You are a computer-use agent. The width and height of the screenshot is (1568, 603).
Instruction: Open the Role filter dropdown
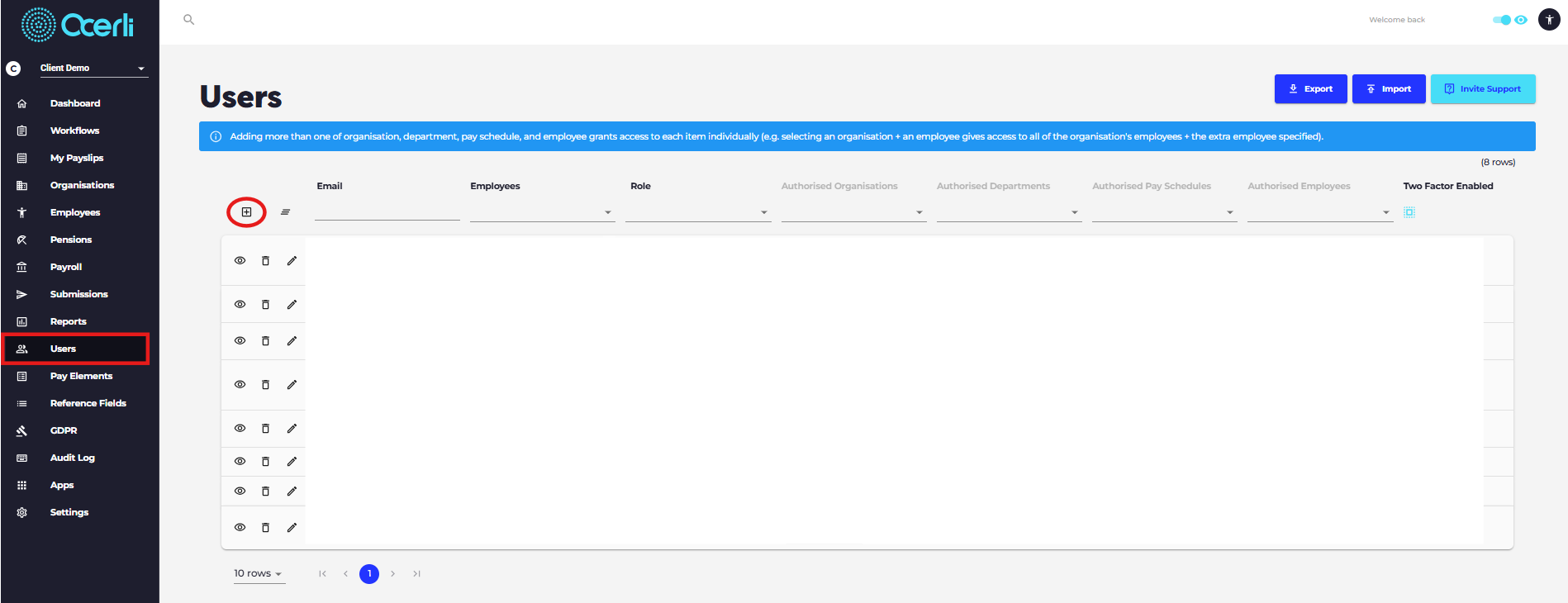(x=698, y=212)
